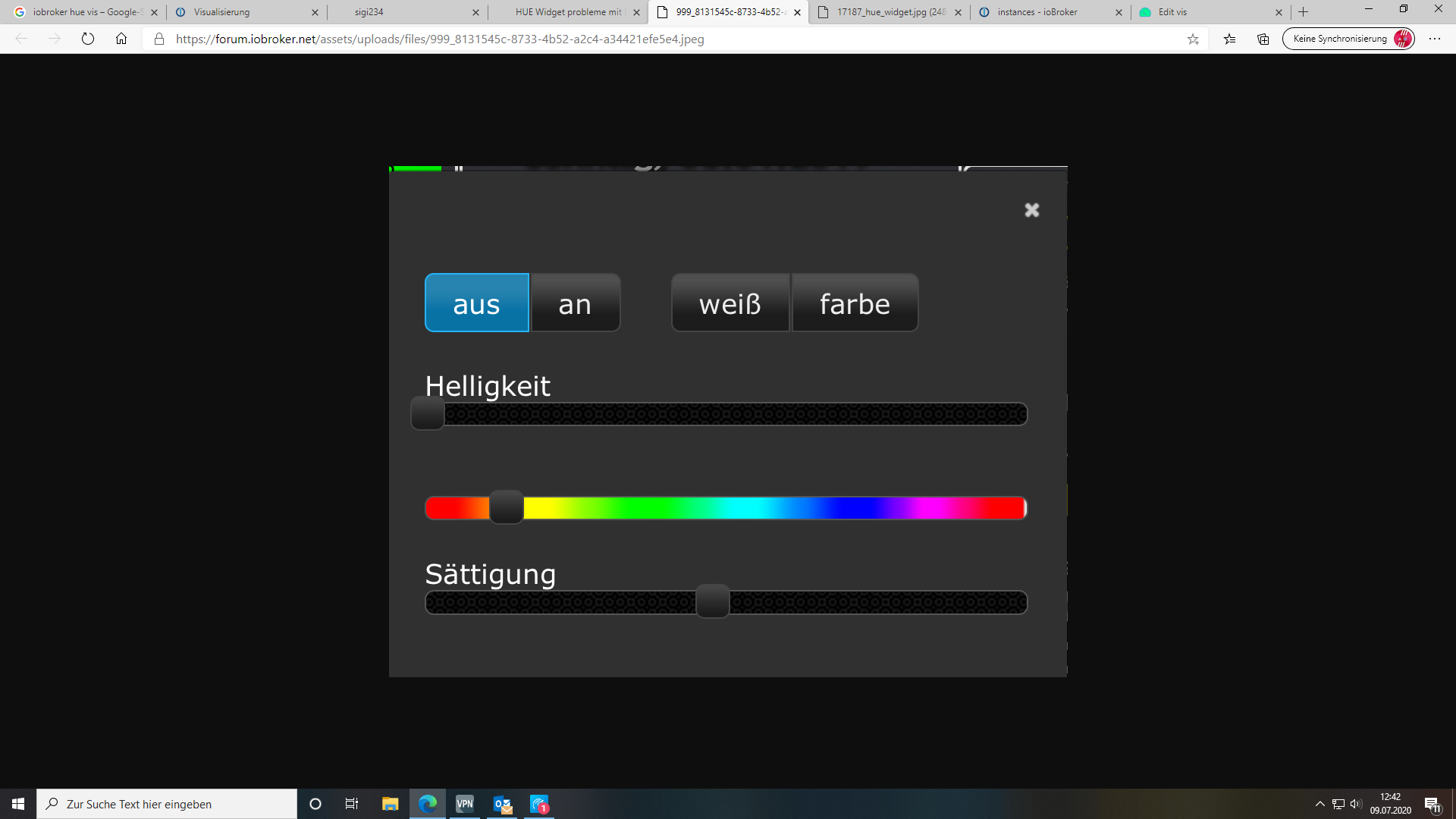Open the favorites list icon
Screen dimensions: 1456x819
(1229, 39)
